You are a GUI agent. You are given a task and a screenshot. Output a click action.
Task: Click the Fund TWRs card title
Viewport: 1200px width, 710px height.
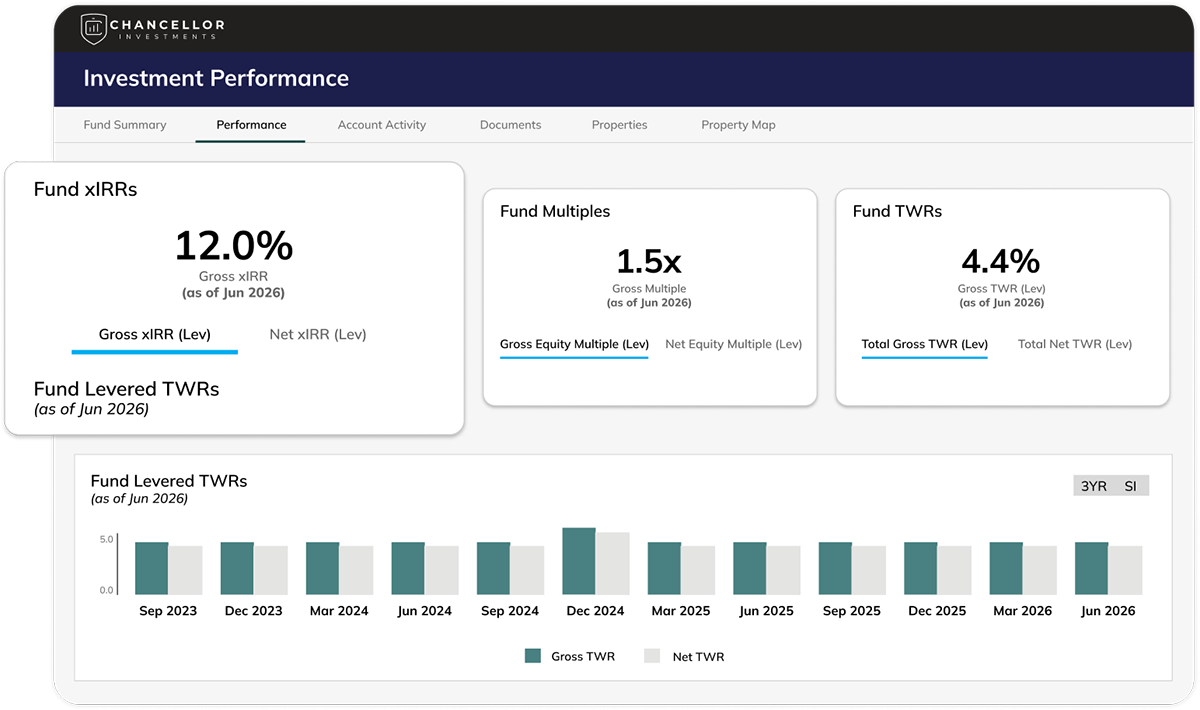tap(897, 211)
